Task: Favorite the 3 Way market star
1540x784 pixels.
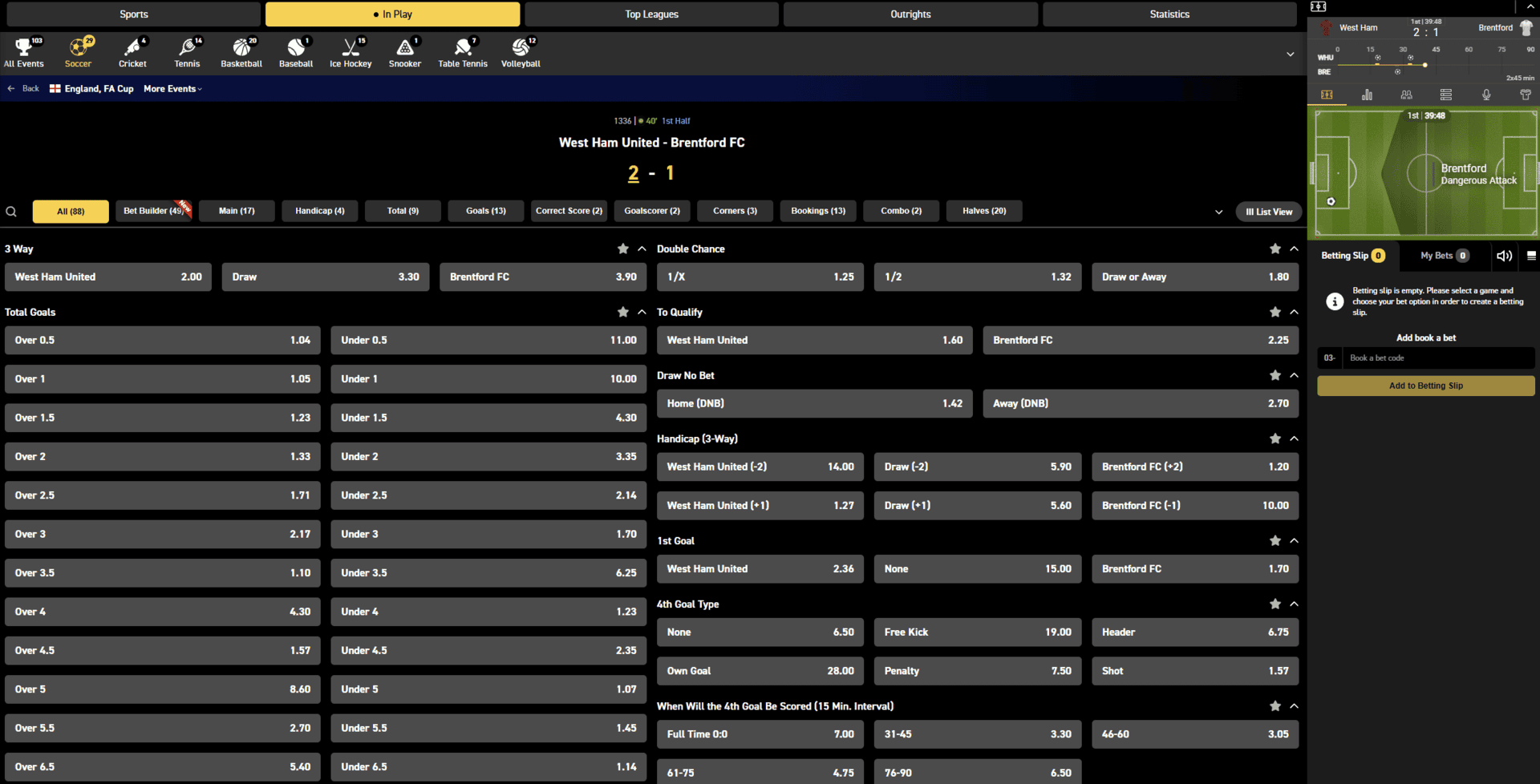Action: click(x=623, y=249)
